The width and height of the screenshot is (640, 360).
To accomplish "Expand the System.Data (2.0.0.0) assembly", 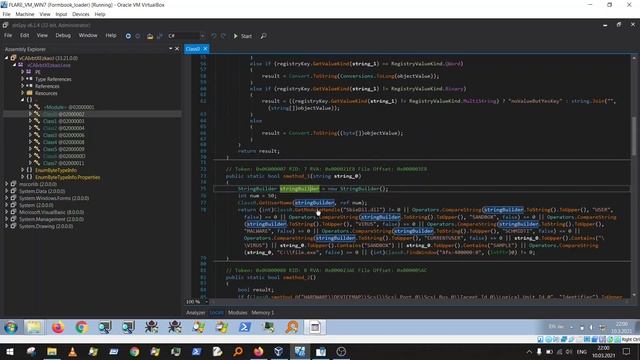I will coord(7,191).
